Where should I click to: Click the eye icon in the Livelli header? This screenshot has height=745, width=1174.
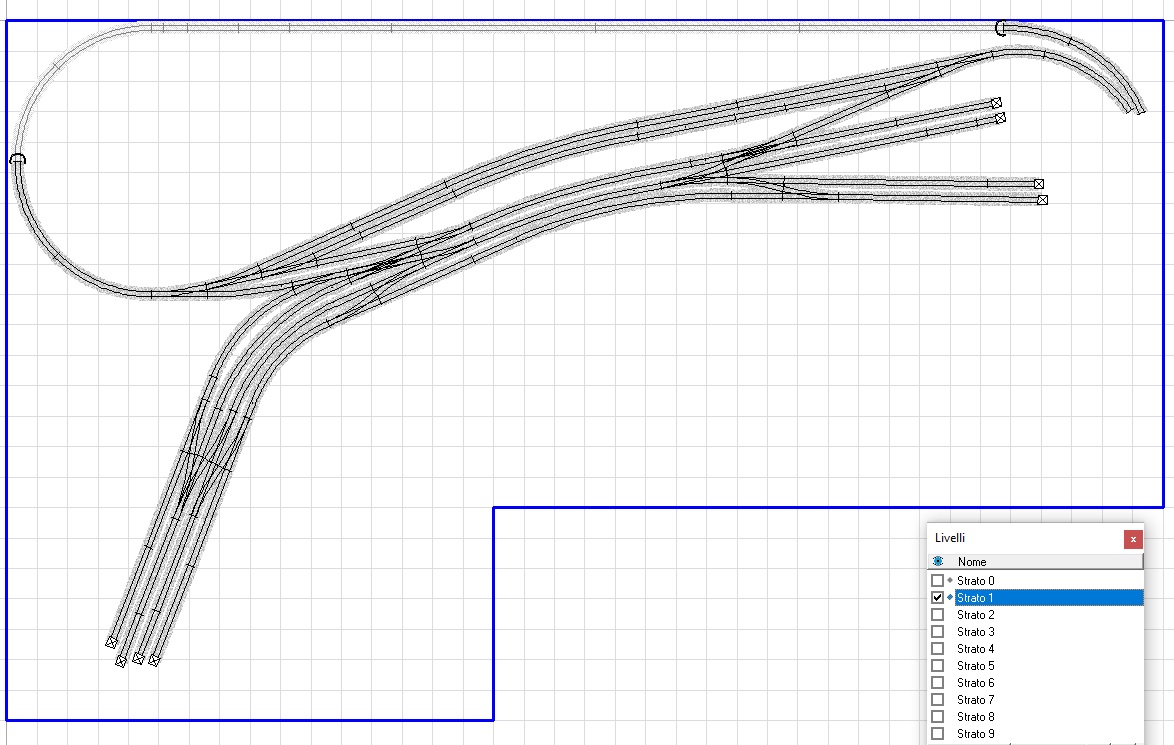938,562
